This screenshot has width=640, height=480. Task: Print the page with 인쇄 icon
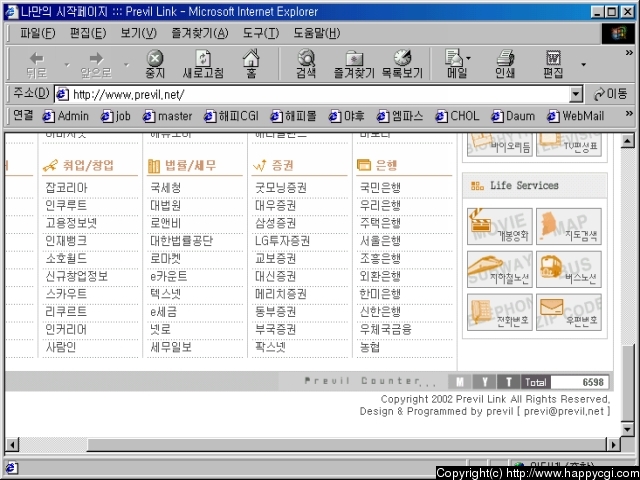tap(505, 64)
